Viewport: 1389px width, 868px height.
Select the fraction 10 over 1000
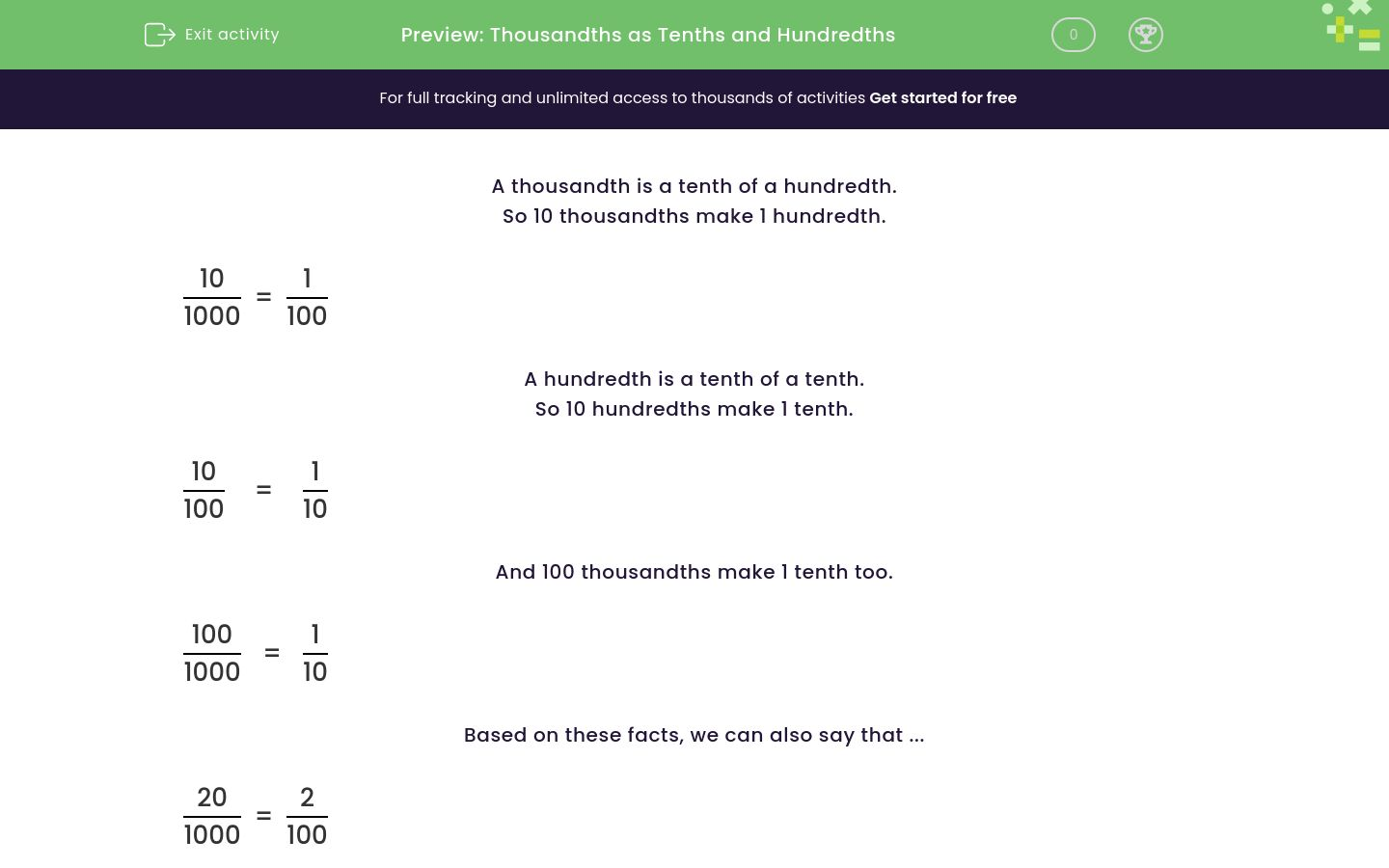212,296
